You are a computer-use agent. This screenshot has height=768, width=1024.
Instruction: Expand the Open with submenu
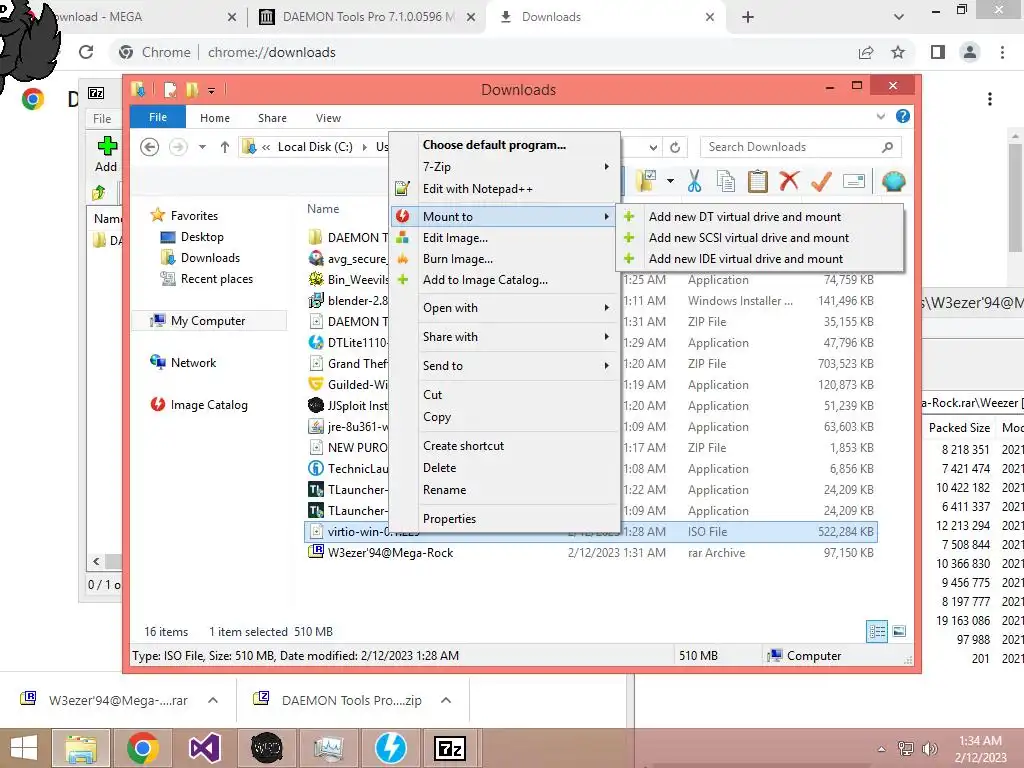(504, 308)
